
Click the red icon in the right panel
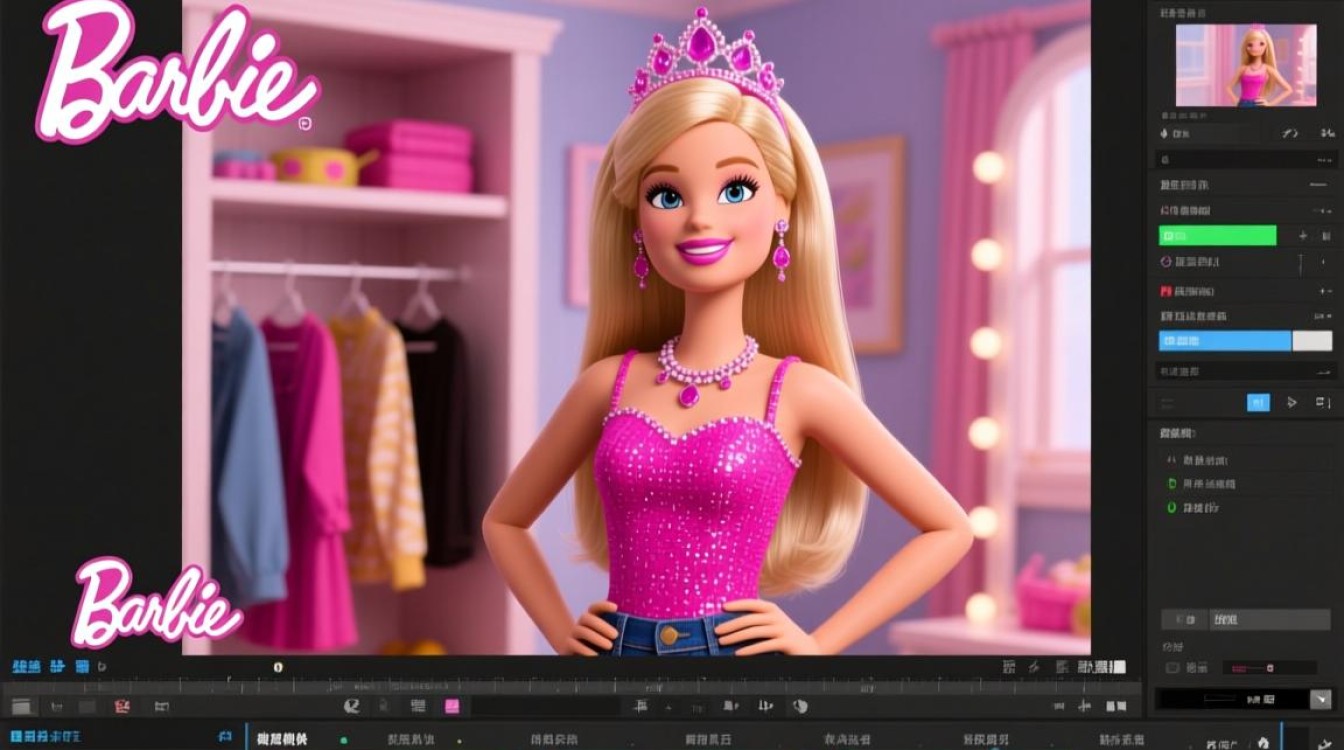(x=1165, y=291)
